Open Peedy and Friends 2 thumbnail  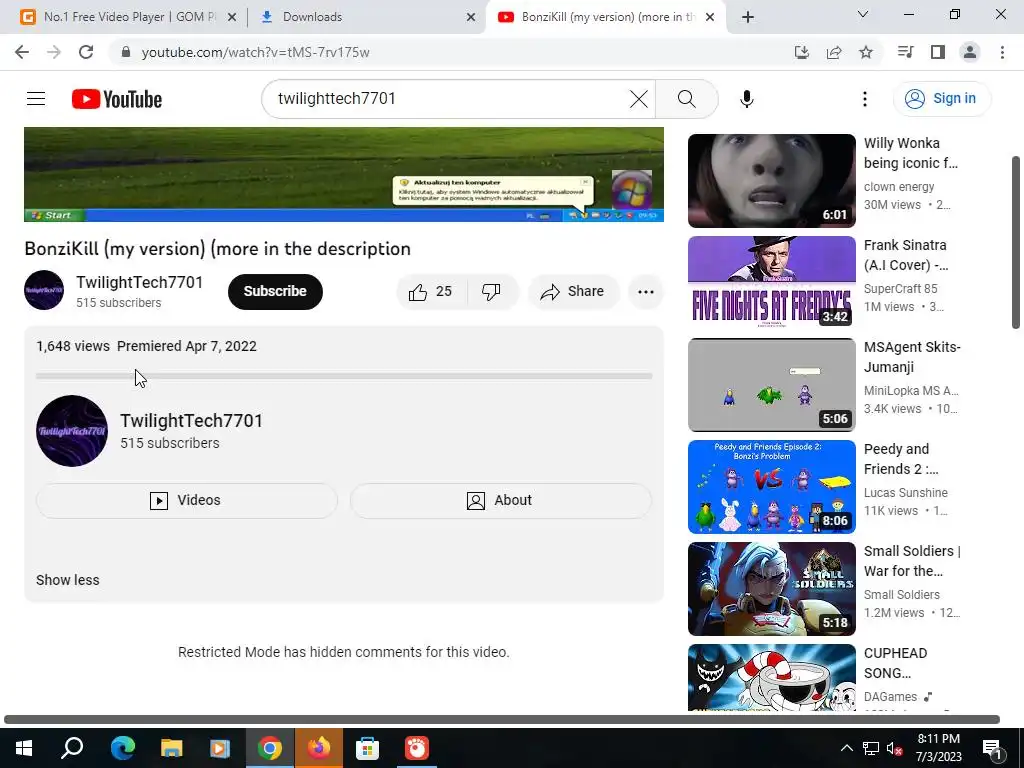771,487
